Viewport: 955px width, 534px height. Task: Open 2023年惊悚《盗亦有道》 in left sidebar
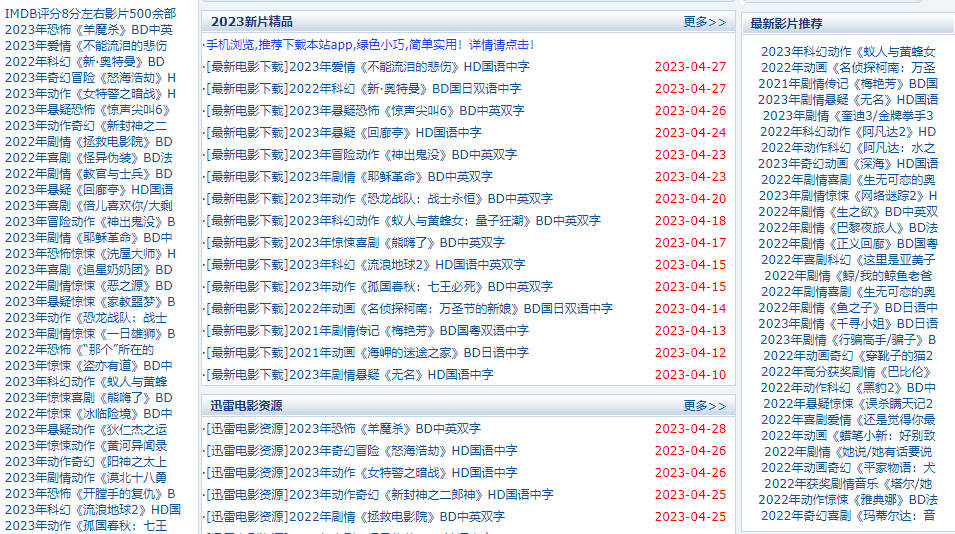pos(89,366)
